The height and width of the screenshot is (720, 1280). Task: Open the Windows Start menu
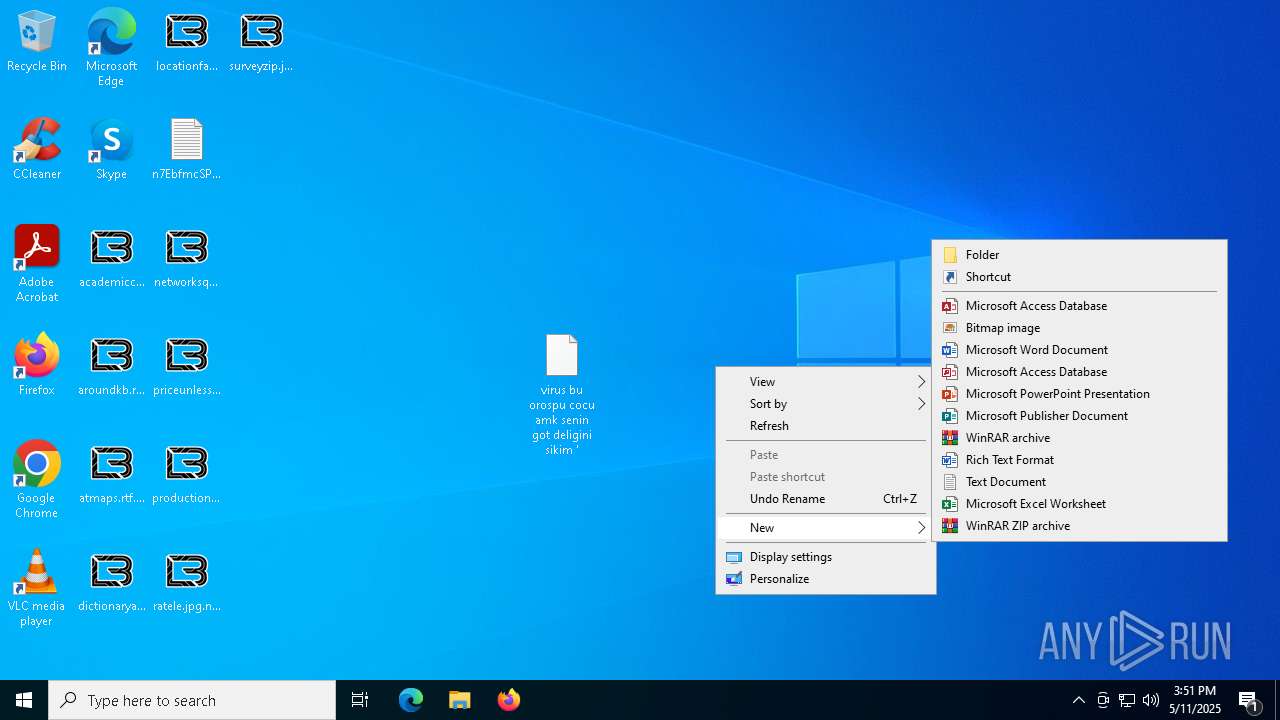coord(24,700)
